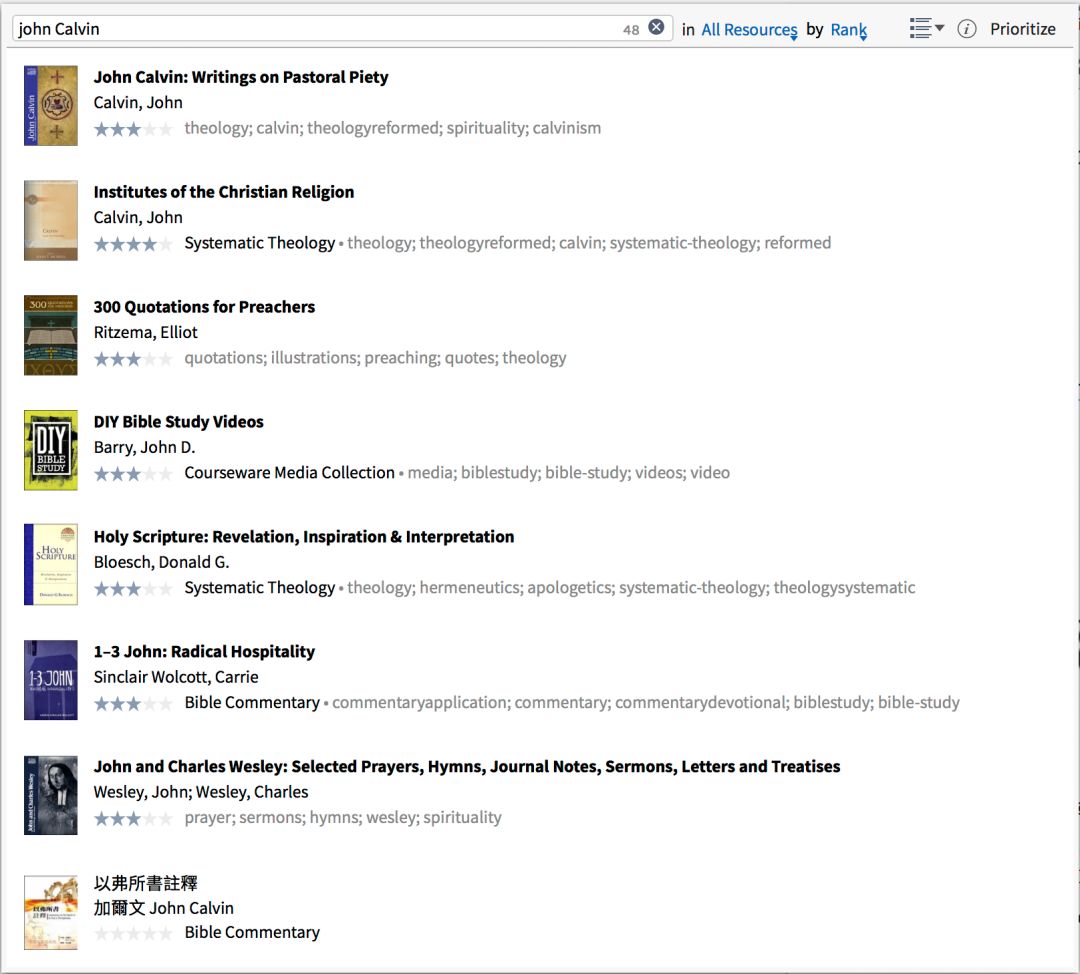This screenshot has height=974, width=1080.
Task: Open the 以弗所書註釋 book cover thumbnail
Action: [x=50, y=913]
